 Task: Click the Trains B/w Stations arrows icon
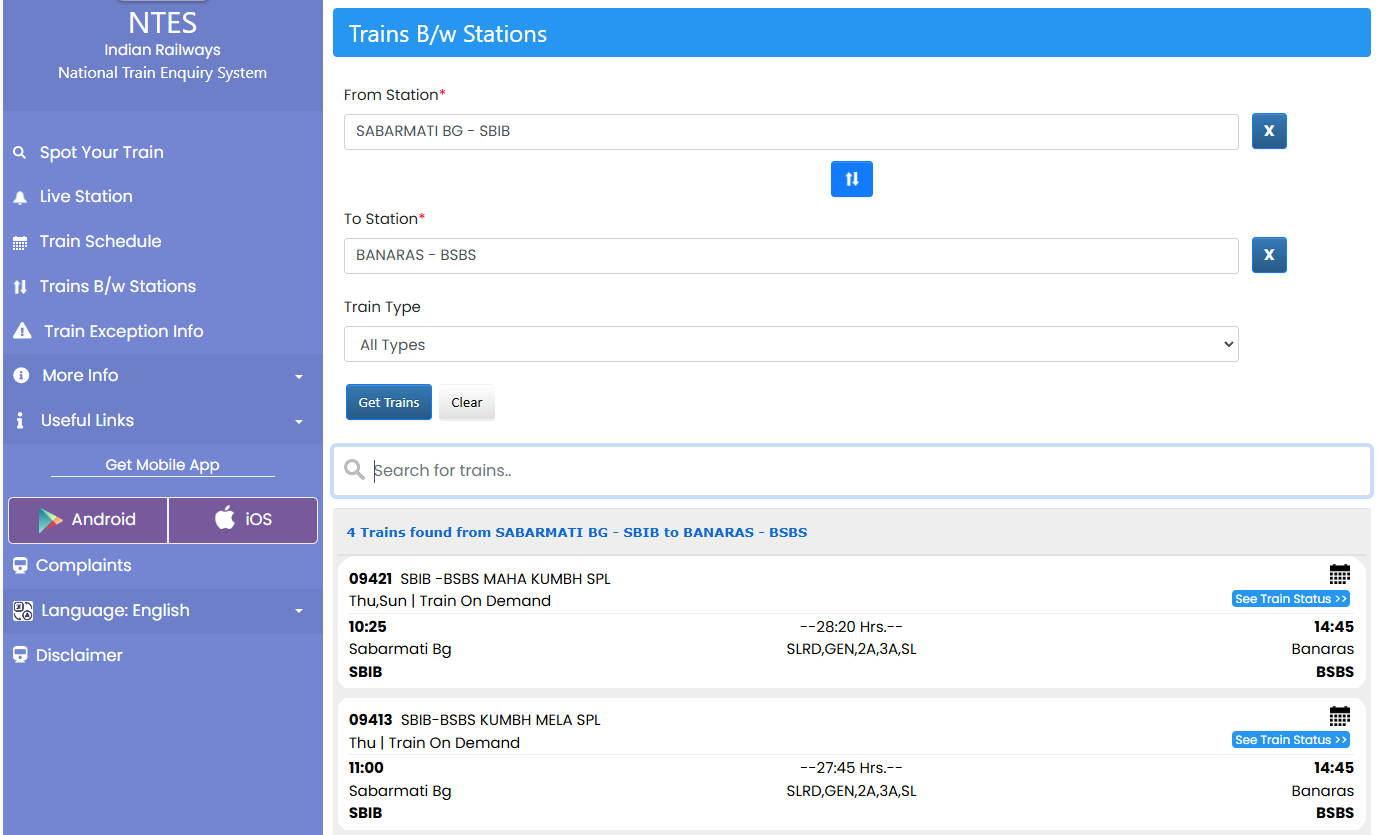pos(20,287)
